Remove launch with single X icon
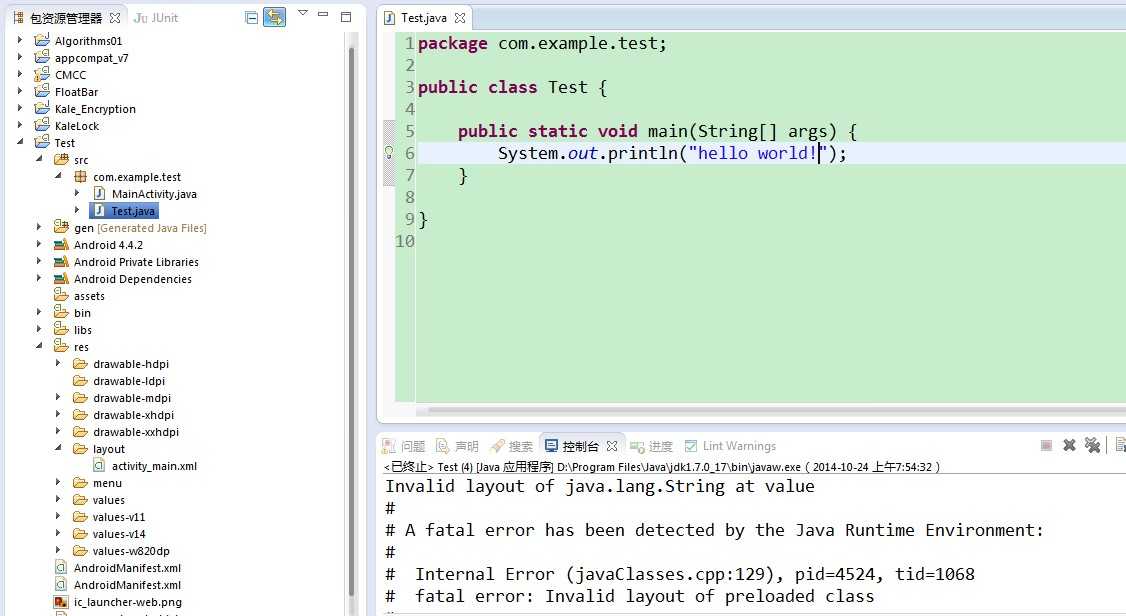 pos(1069,445)
